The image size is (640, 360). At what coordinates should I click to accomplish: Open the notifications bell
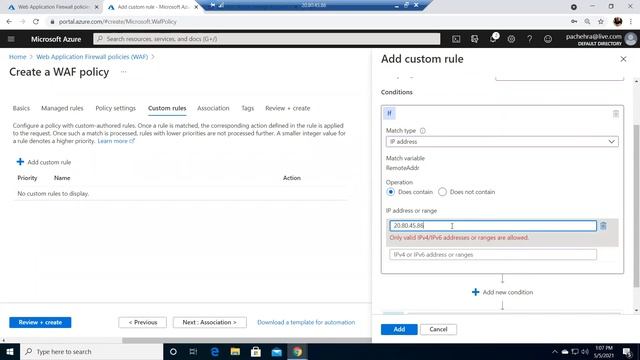coord(493,39)
